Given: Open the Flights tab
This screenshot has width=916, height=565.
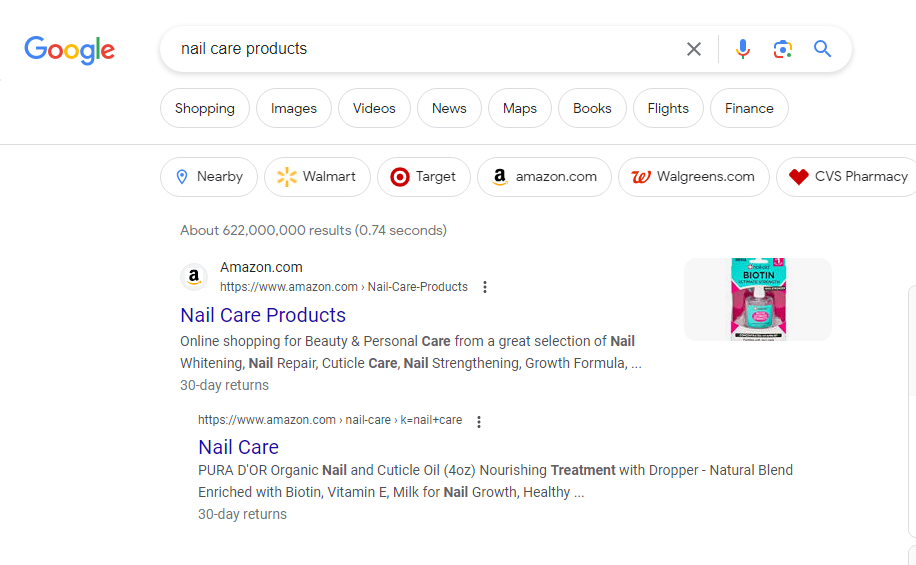Looking at the screenshot, I should 668,108.
